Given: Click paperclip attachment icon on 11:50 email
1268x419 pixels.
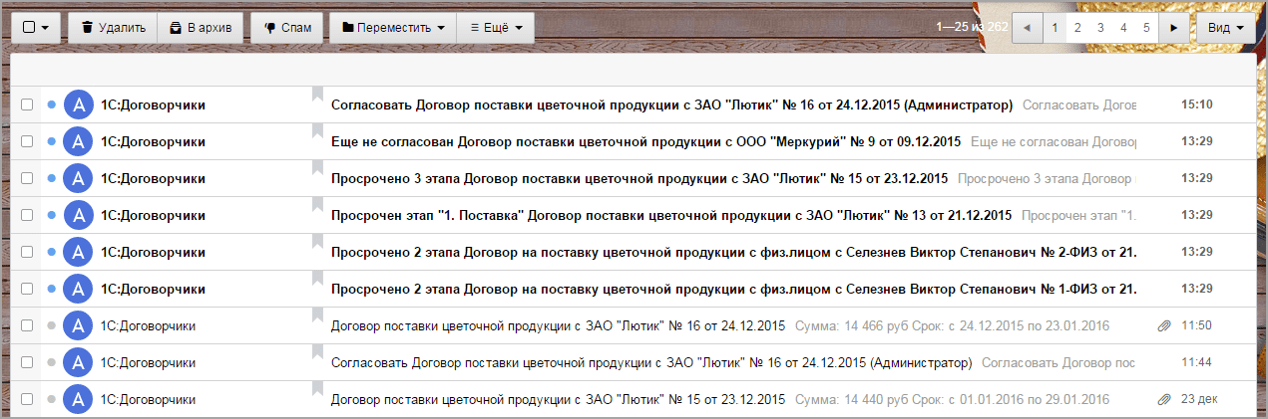Looking at the screenshot, I should point(1164,325).
